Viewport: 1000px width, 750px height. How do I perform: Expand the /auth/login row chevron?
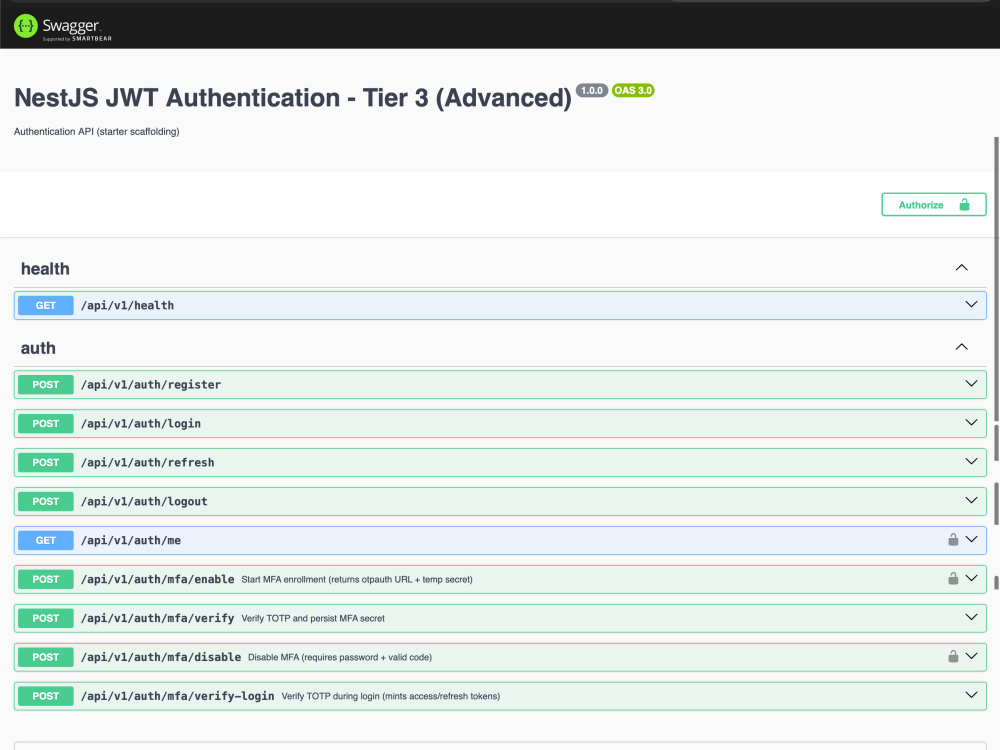971,422
